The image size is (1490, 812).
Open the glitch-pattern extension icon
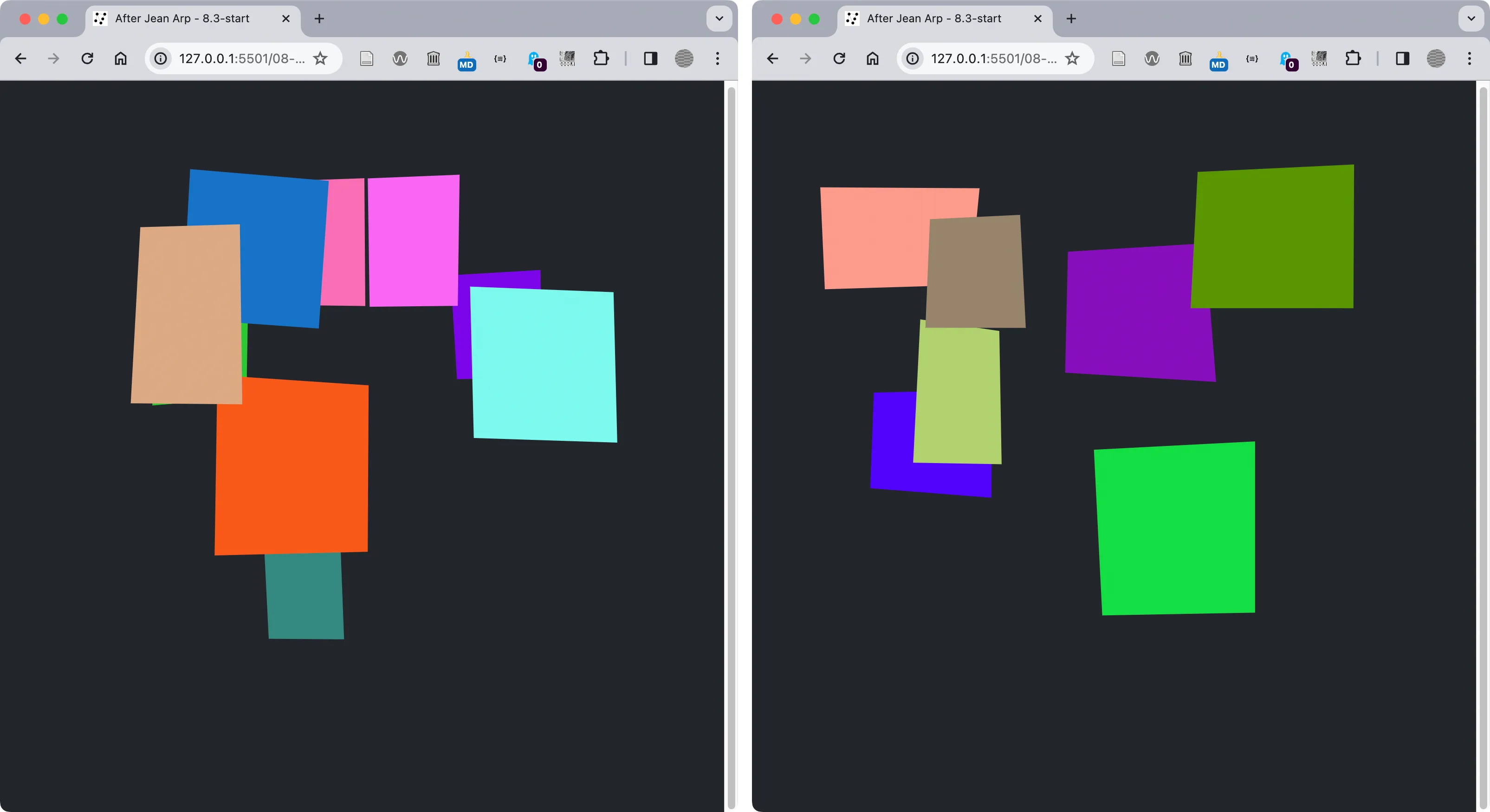(x=567, y=58)
